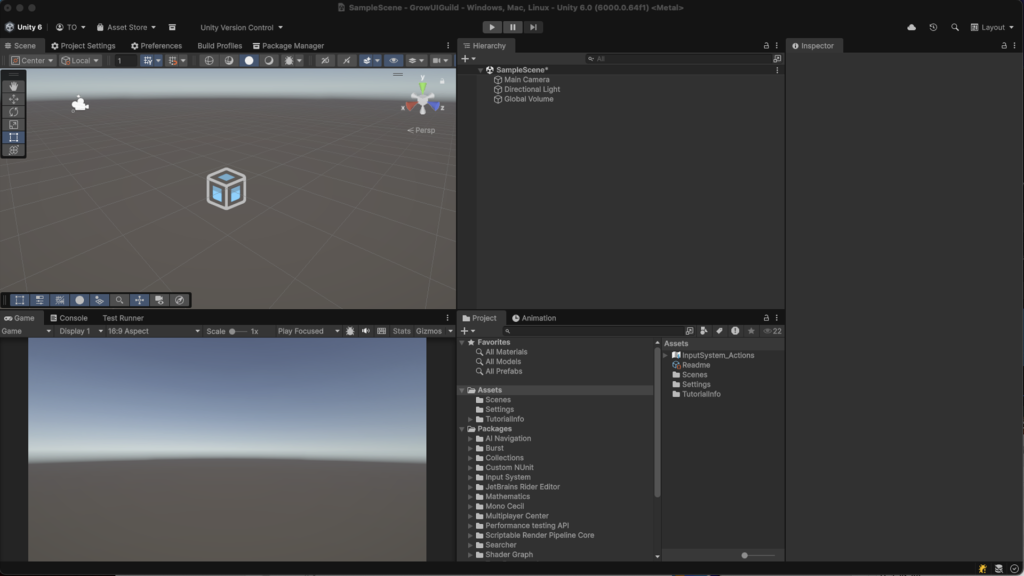Collapse the SampleScene hierarchy tree
Image resolution: width=1024 pixels, height=576 pixels.
tap(480, 70)
